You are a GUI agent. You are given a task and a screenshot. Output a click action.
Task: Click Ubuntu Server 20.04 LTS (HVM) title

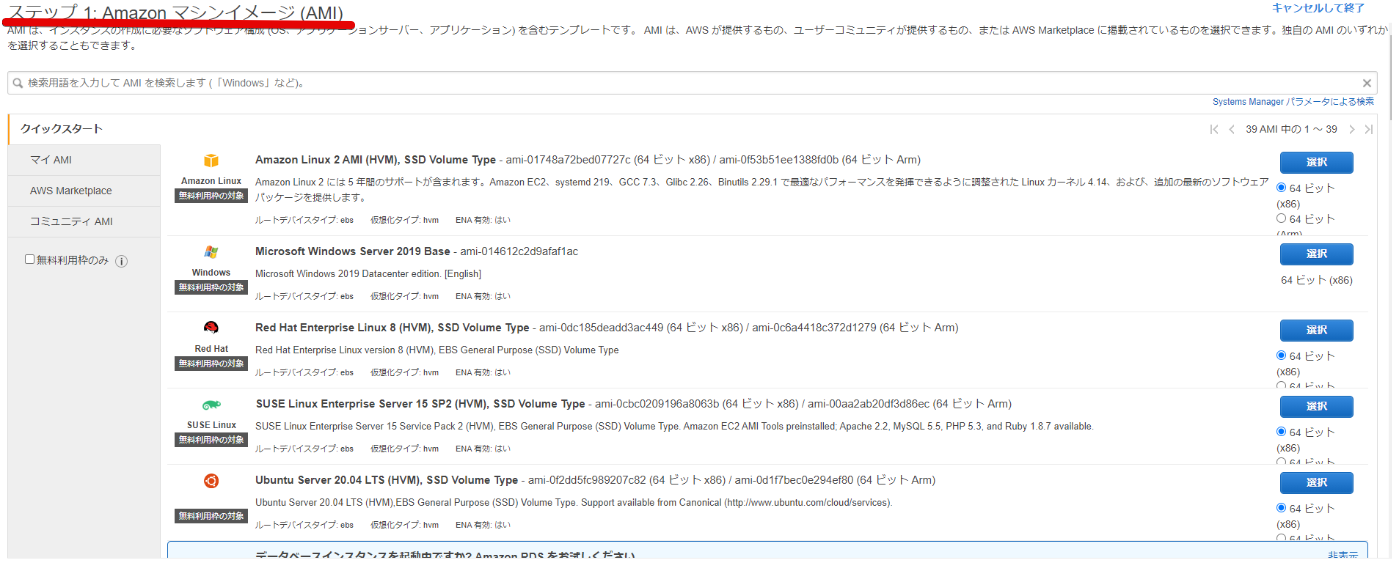click(x=386, y=480)
